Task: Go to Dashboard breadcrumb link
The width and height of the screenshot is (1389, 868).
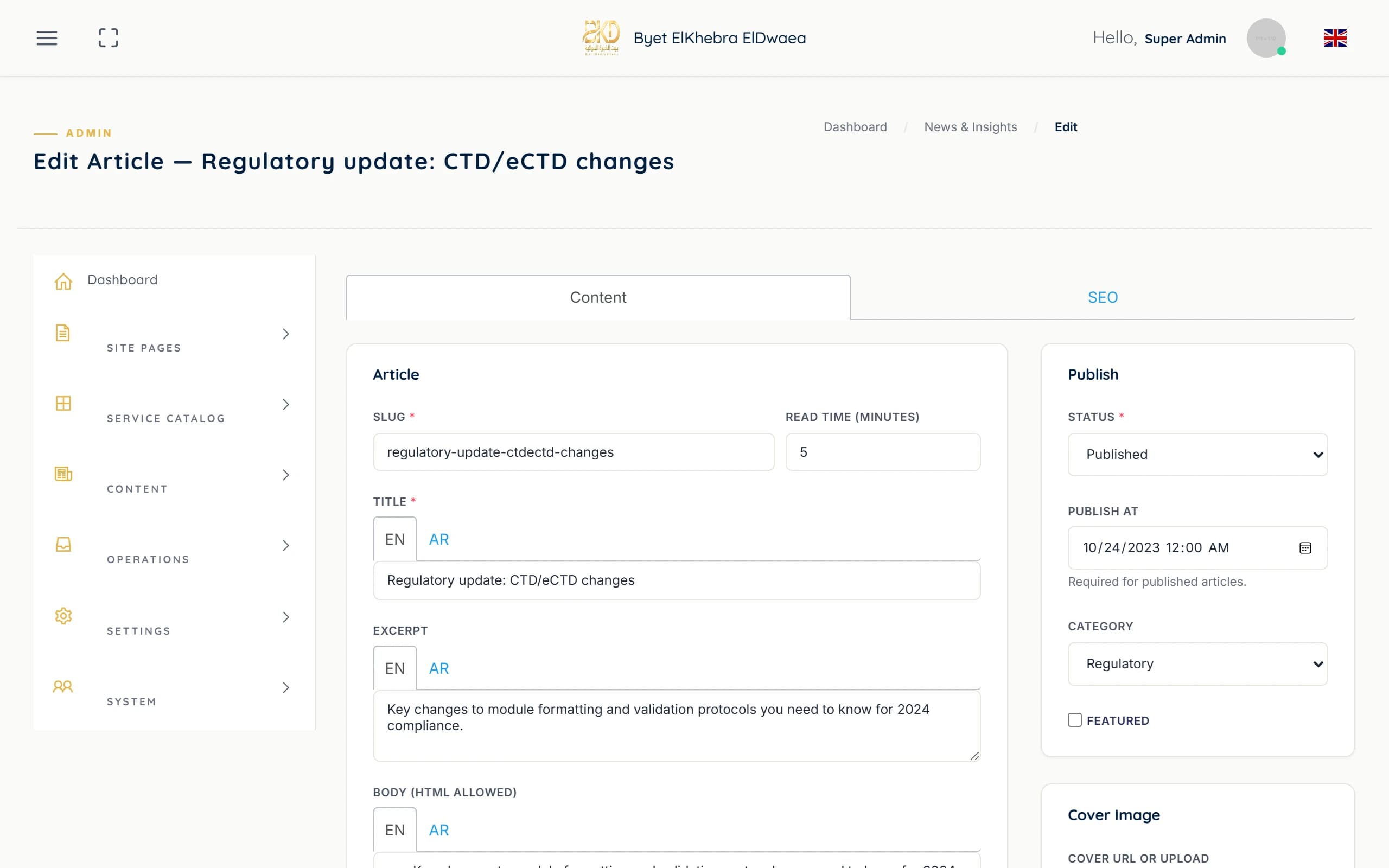Action: click(855, 127)
